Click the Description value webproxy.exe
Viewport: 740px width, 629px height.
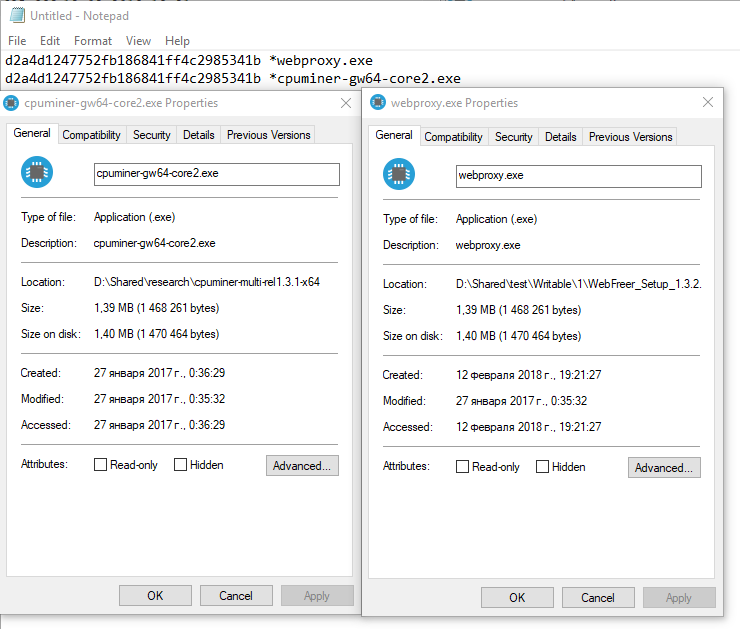[x=488, y=245]
